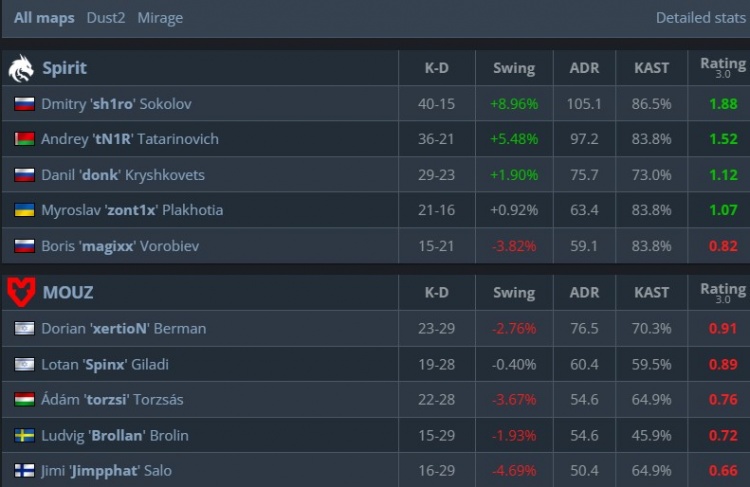Open the Detailed stats link
Screen dimensions: 750x487
click(696, 18)
